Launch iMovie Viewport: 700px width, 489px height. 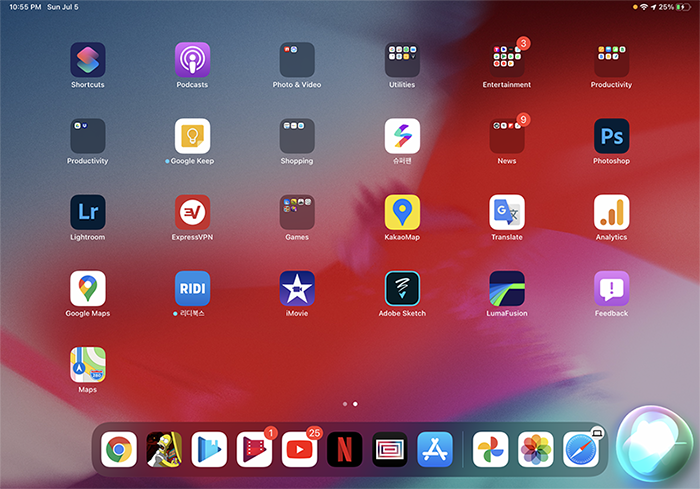[x=297, y=288]
